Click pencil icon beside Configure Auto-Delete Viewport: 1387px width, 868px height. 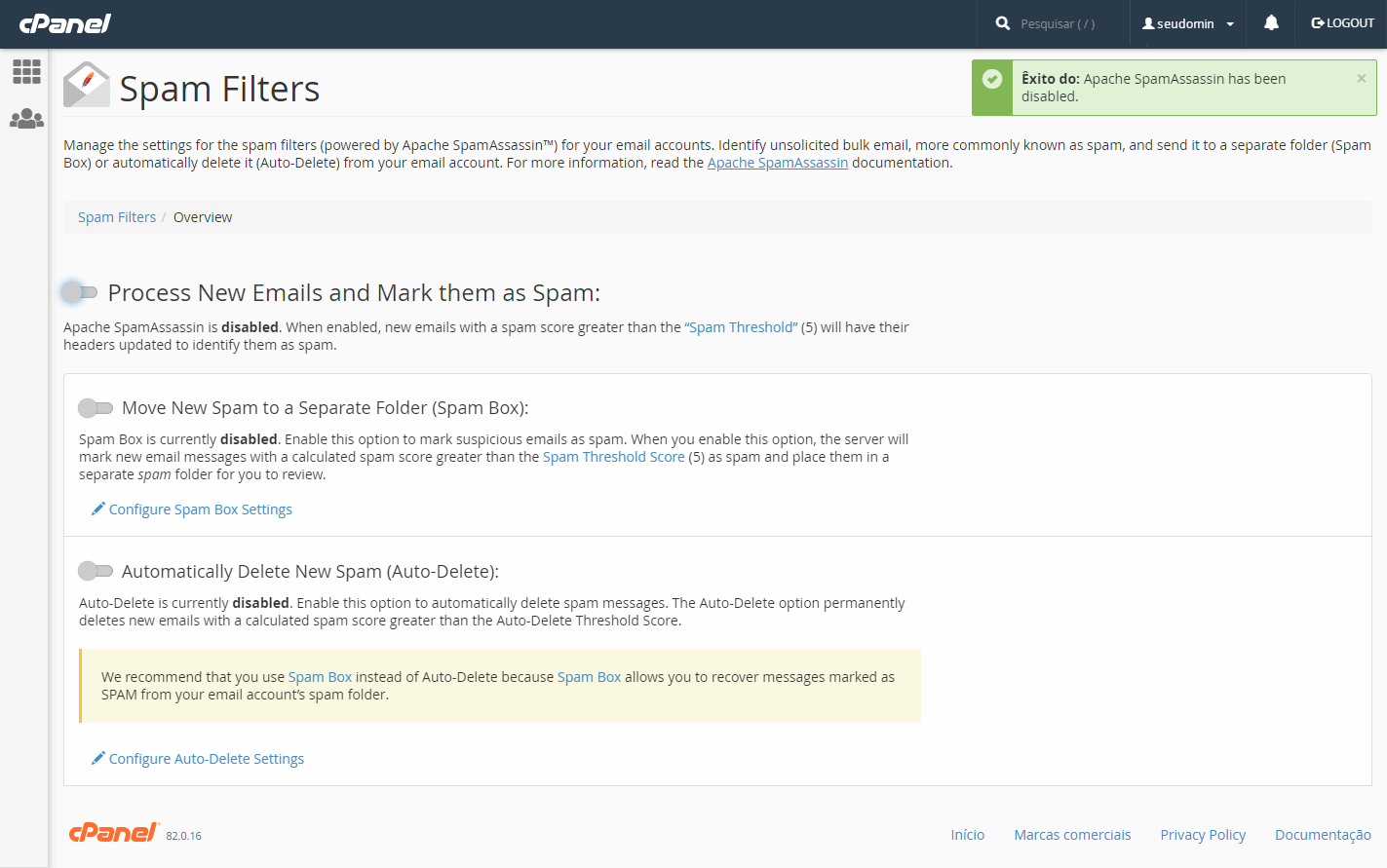coord(97,758)
